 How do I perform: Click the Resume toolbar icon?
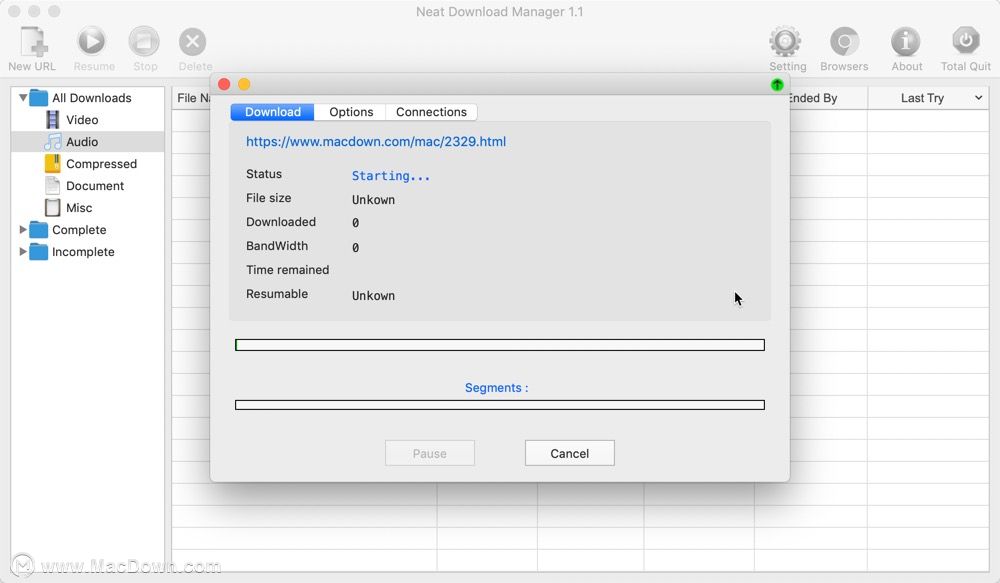pyautogui.click(x=92, y=41)
